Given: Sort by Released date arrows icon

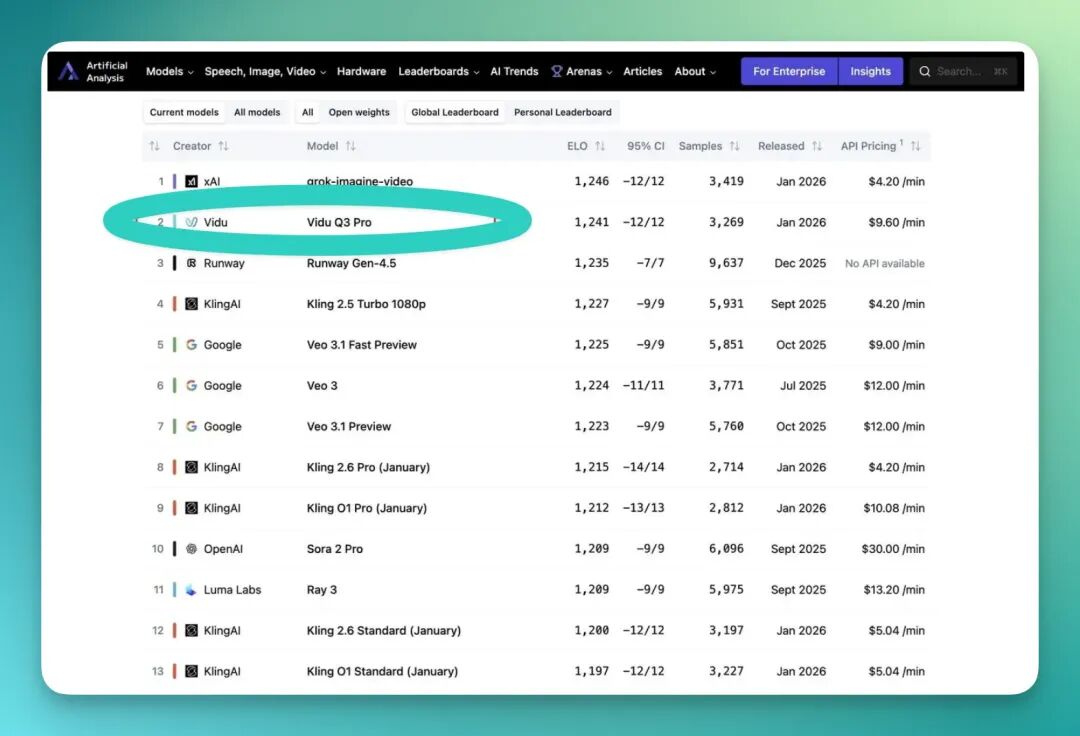Looking at the screenshot, I should tap(817, 146).
